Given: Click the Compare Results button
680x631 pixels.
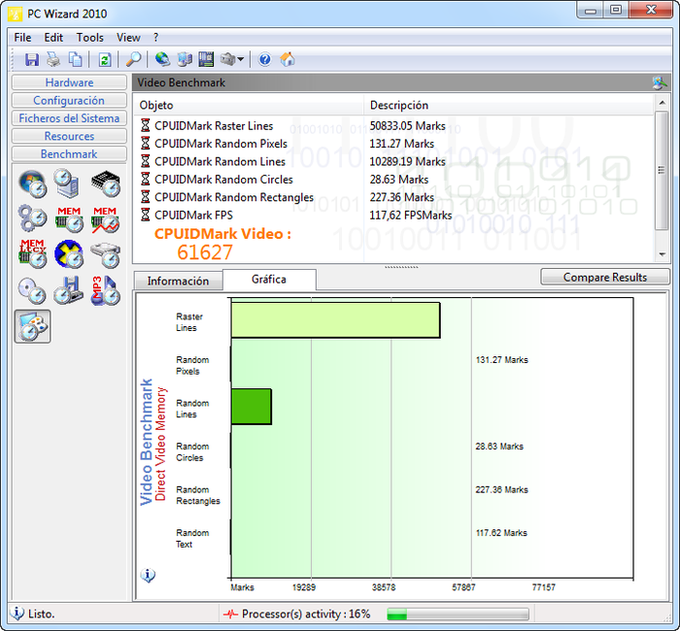Looking at the screenshot, I should 605,277.
